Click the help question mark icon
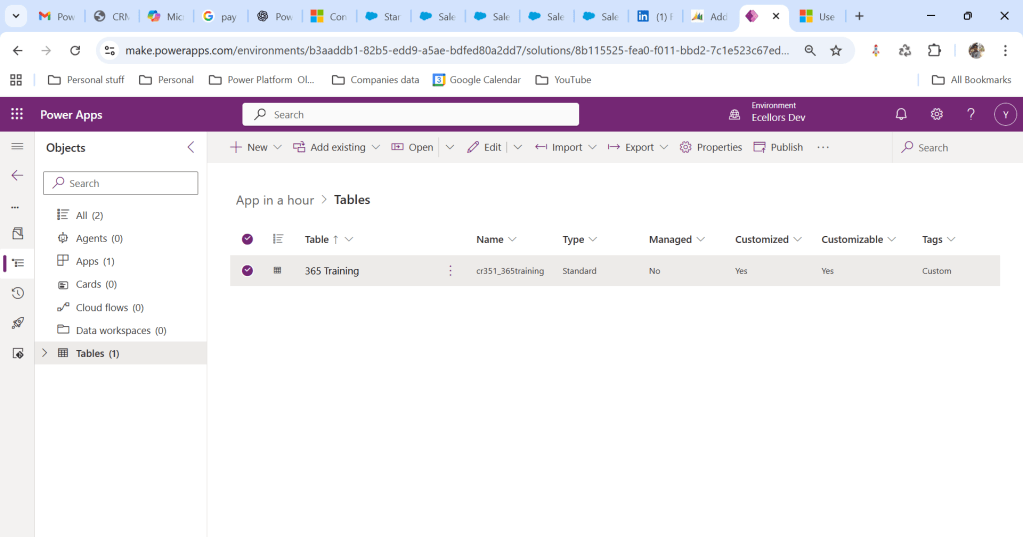Viewport: 1023px width, 537px height. click(x=970, y=115)
